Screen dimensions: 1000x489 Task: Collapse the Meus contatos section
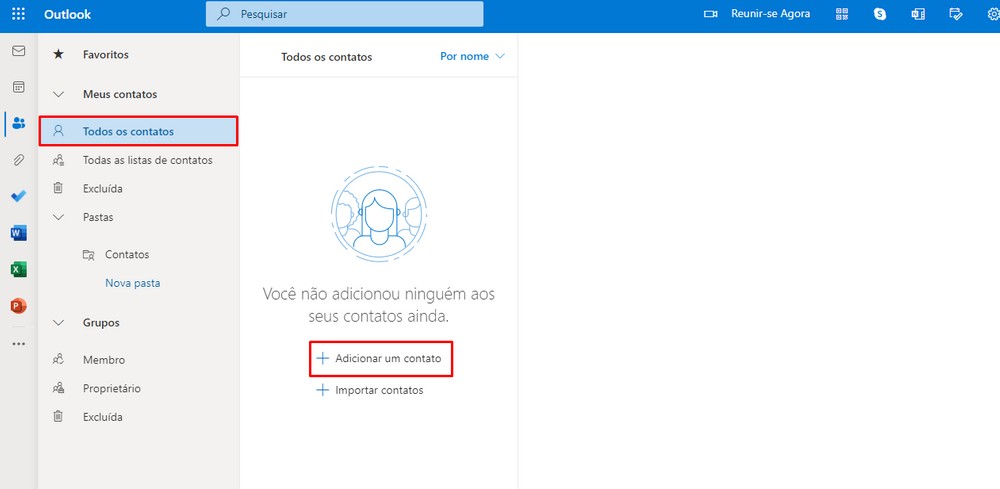click(59, 94)
